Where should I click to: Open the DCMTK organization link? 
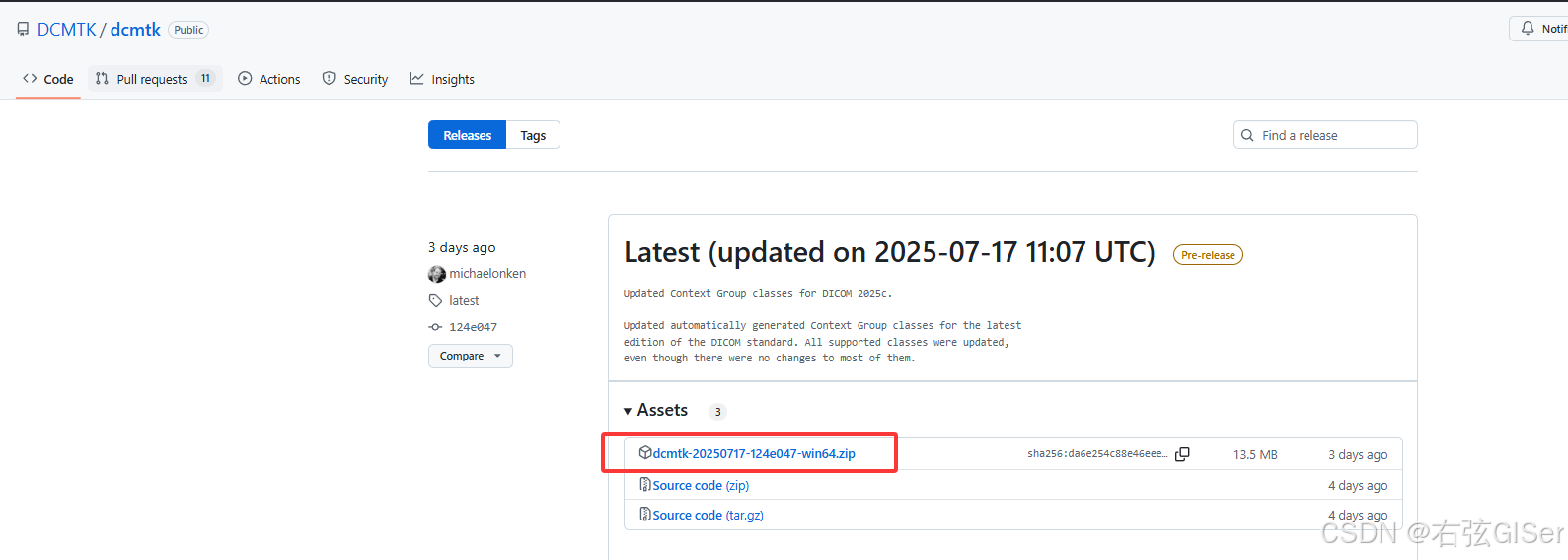tap(67, 30)
